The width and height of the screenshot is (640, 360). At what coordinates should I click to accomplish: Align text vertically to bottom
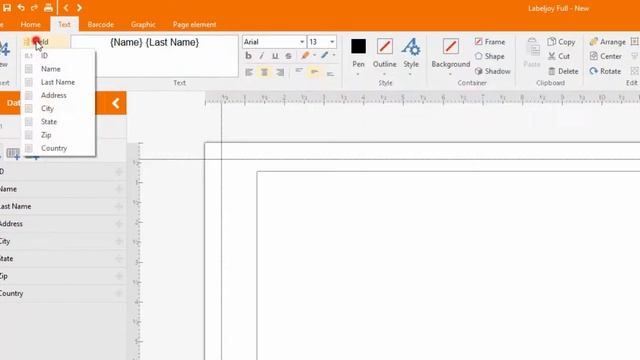330,73
